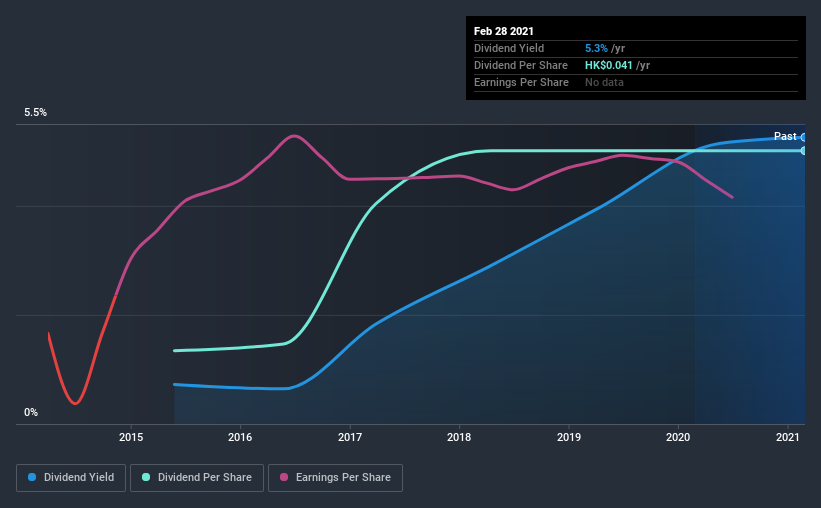Select the 2016 x-axis label

(x=240, y=437)
